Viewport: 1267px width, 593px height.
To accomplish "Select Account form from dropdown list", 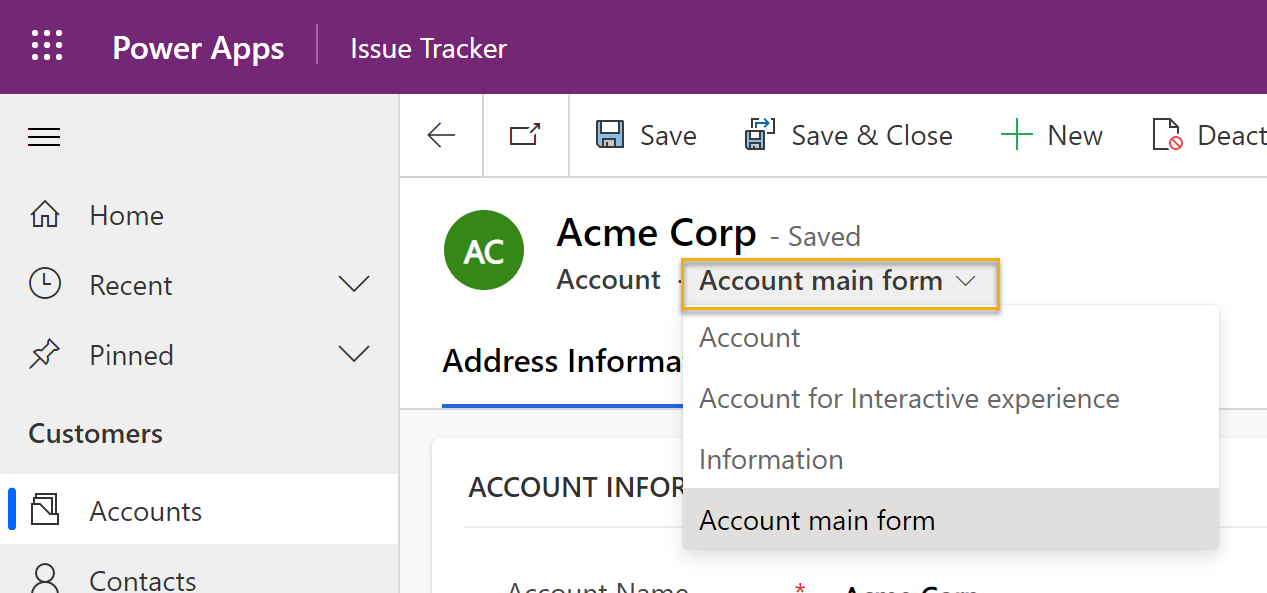I will [x=750, y=338].
